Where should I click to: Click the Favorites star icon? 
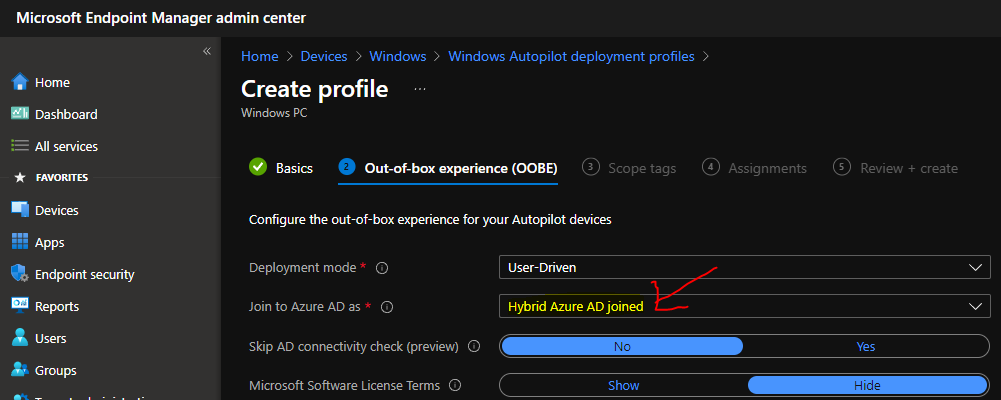click(x=20, y=177)
